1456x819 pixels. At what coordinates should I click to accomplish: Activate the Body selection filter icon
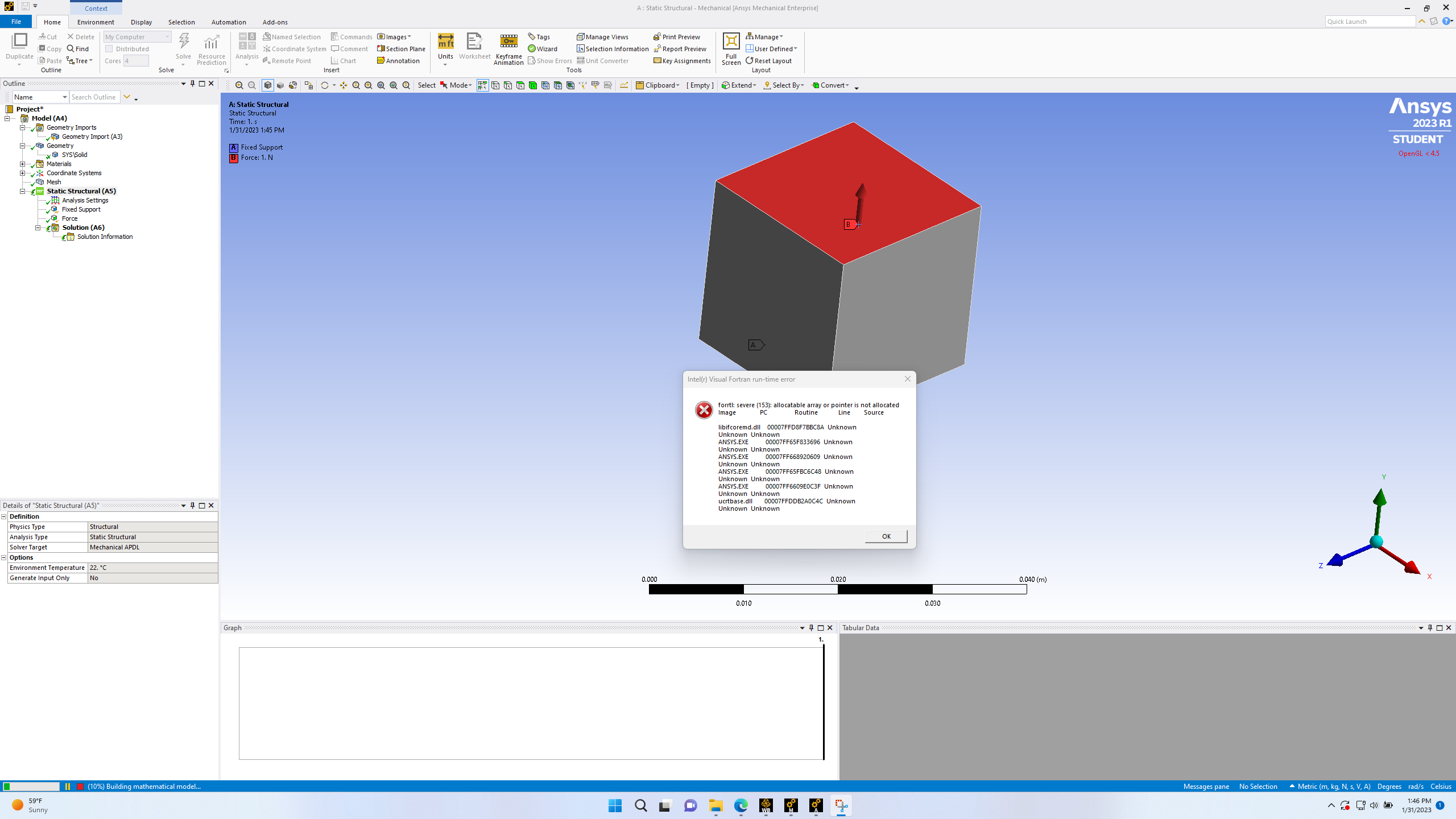[533, 85]
